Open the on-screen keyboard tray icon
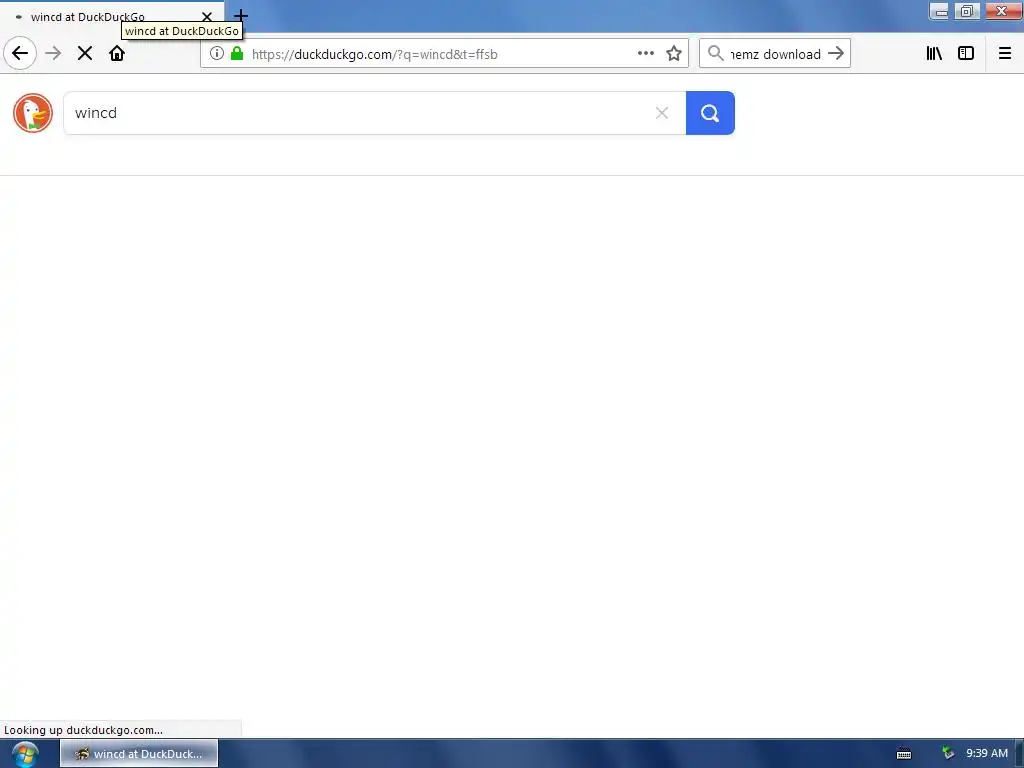The height and width of the screenshot is (768, 1024). pyautogui.click(x=904, y=754)
